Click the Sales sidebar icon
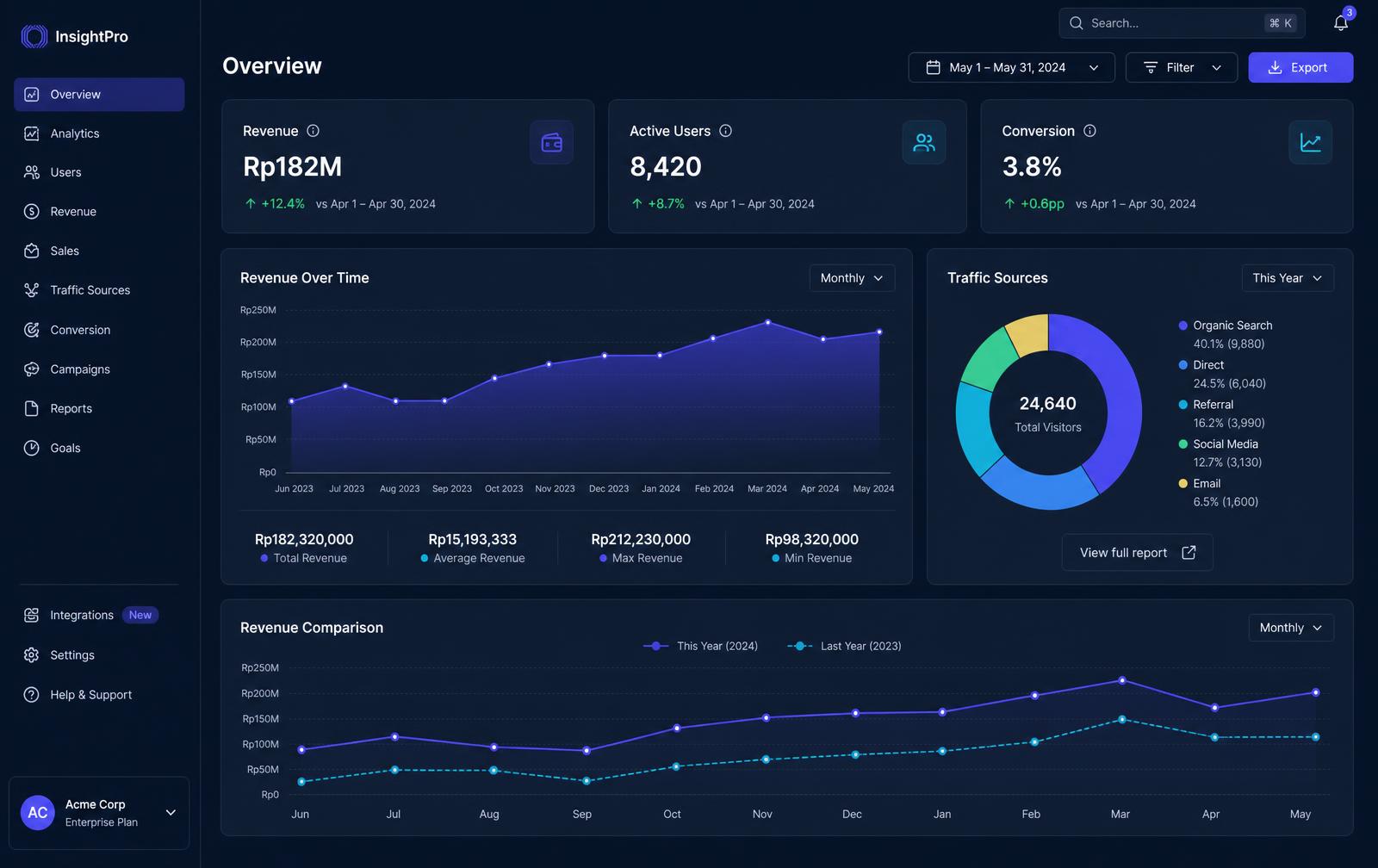This screenshot has height=868, width=1378. pos(32,251)
